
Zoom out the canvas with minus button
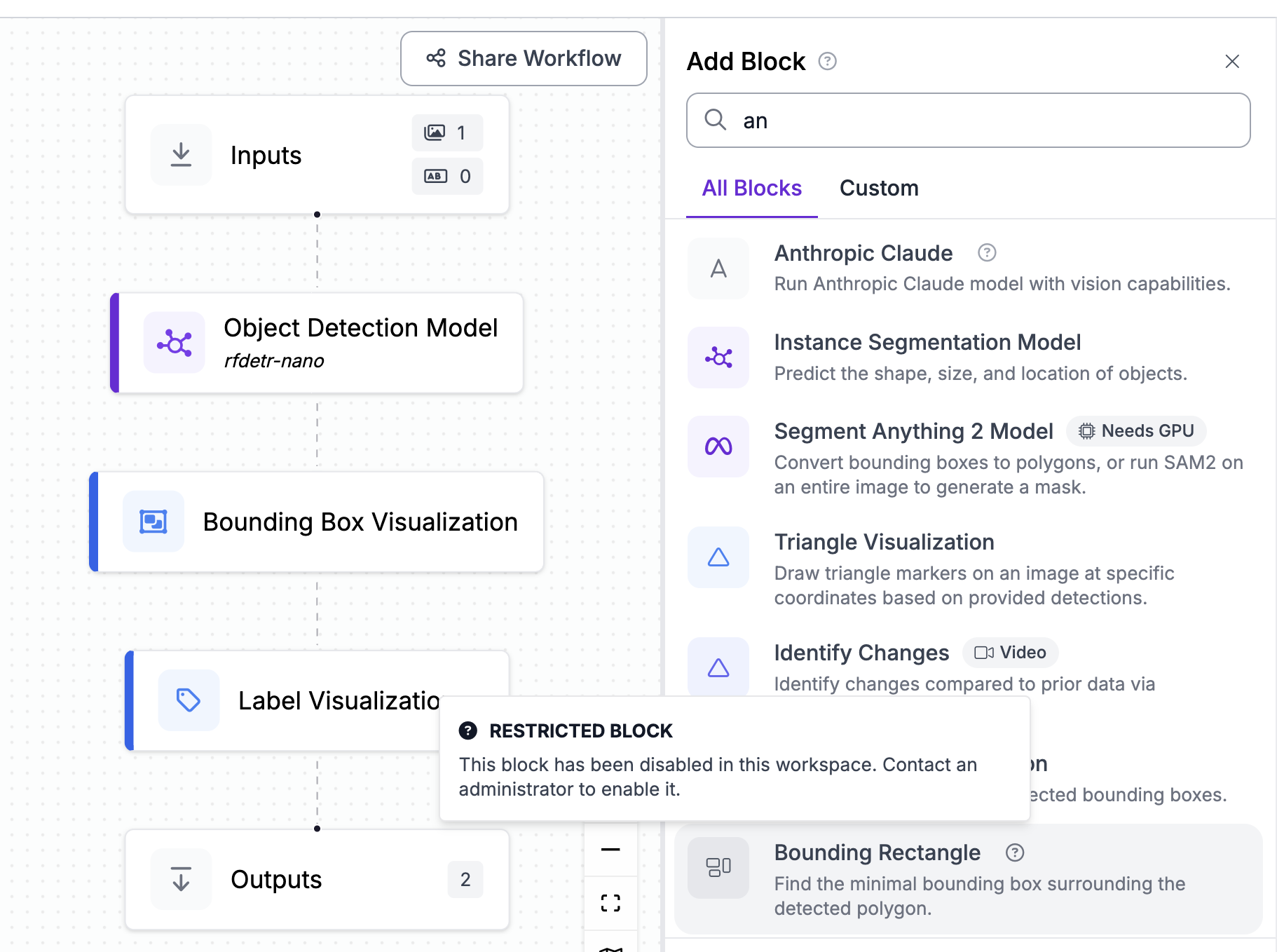[610, 850]
